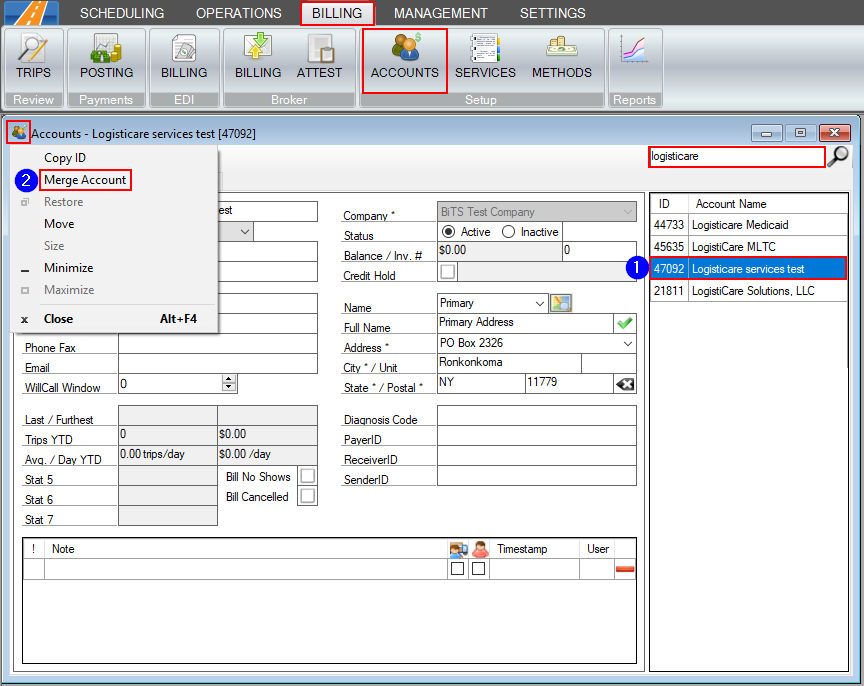Choose Copy ID from the system menu
Image resolution: width=864 pixels, height=686 pixels.
point(65,158)
